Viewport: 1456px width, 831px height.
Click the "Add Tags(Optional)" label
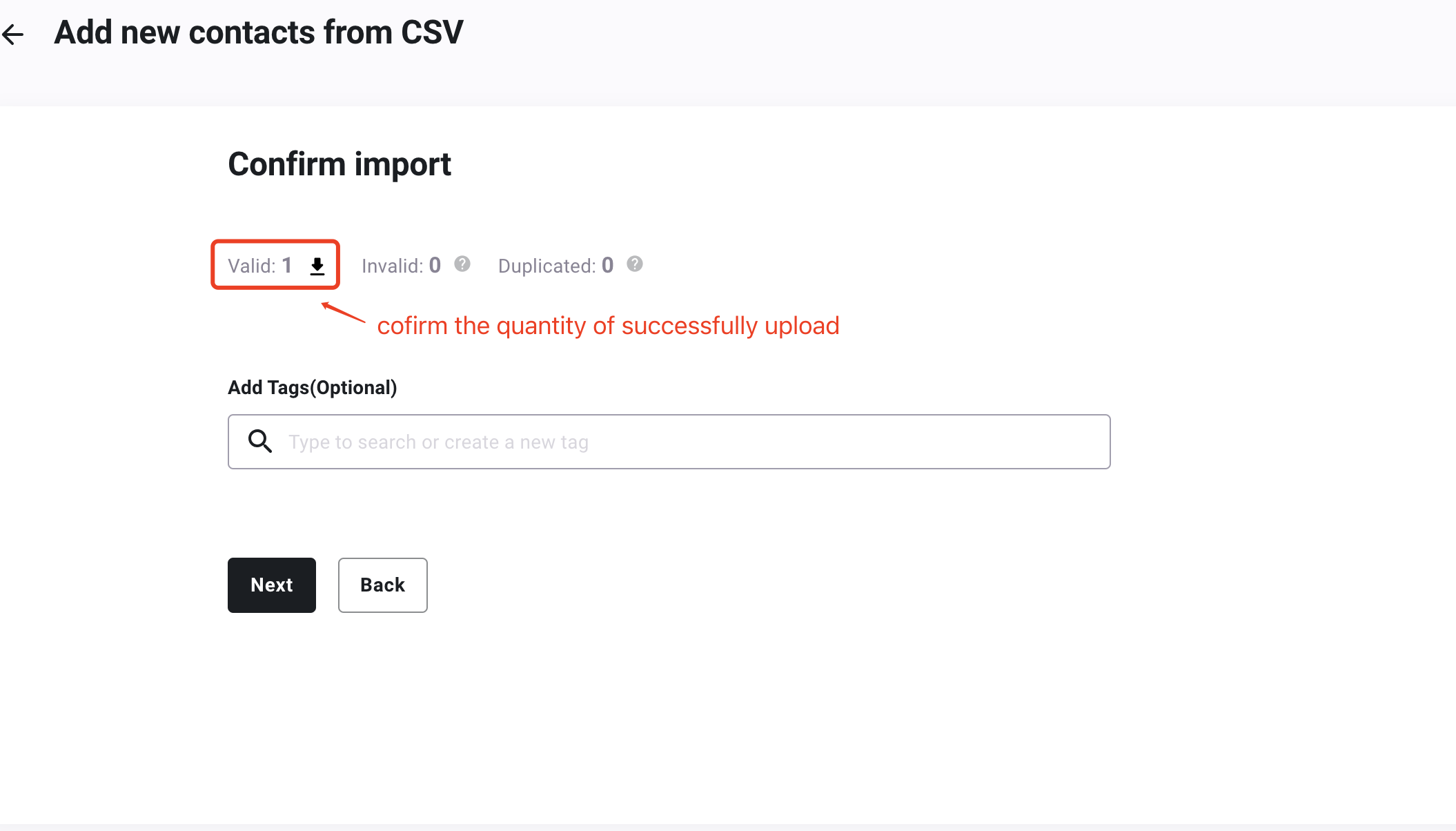[313, 388]
